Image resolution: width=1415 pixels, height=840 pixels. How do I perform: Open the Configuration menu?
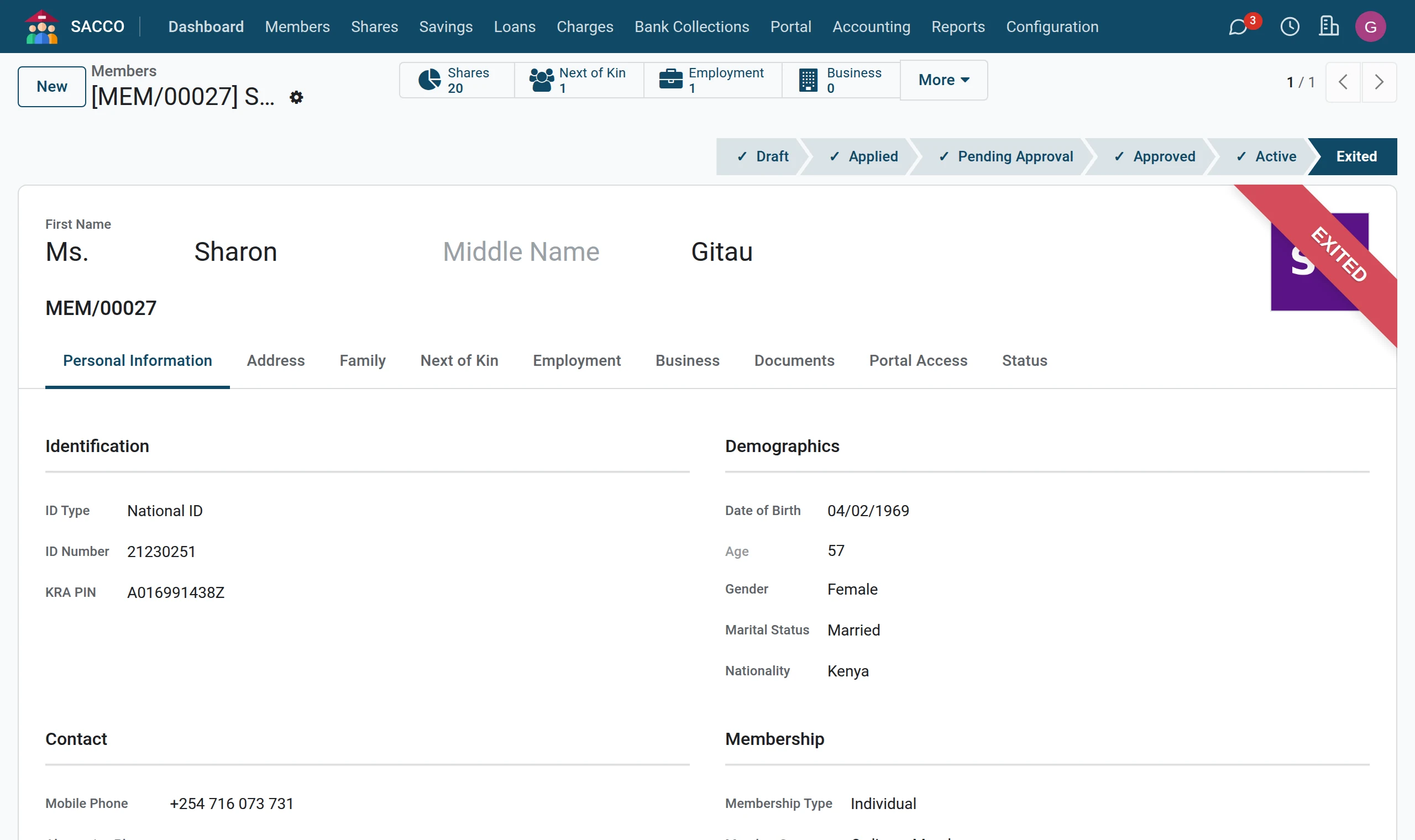1052,27
